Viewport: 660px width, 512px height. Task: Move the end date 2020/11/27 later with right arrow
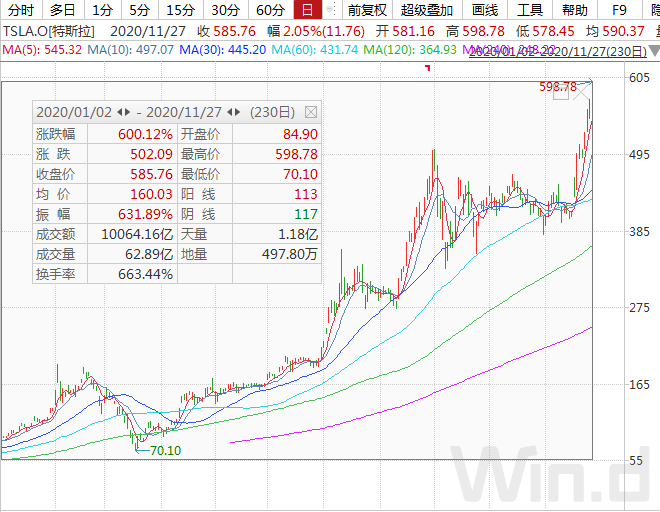click(x=238, y=112)
